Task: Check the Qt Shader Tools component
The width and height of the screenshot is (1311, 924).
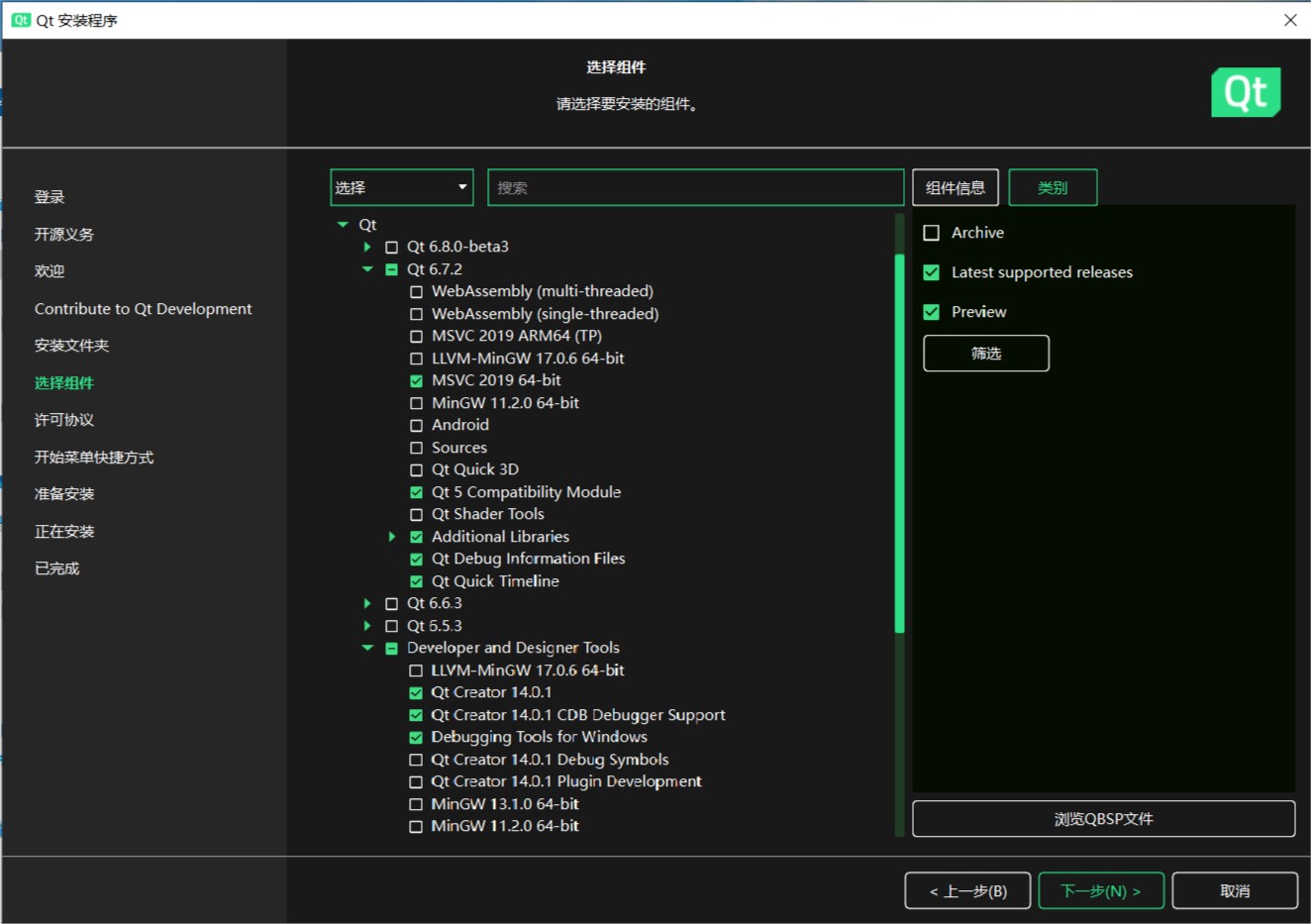Action: pos(416,514)
